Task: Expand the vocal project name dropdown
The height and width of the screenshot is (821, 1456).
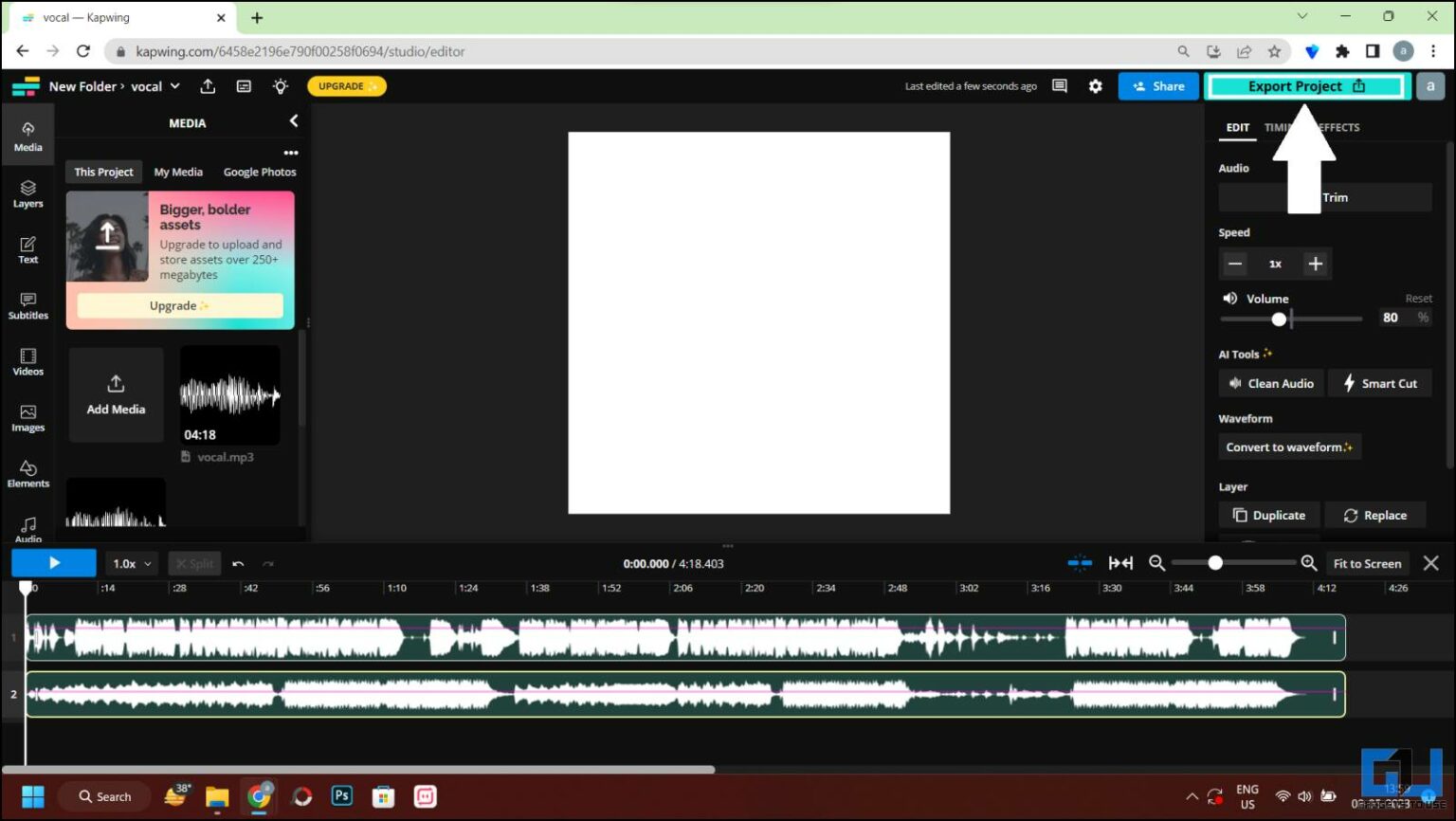Action: (x=173, y=85)
